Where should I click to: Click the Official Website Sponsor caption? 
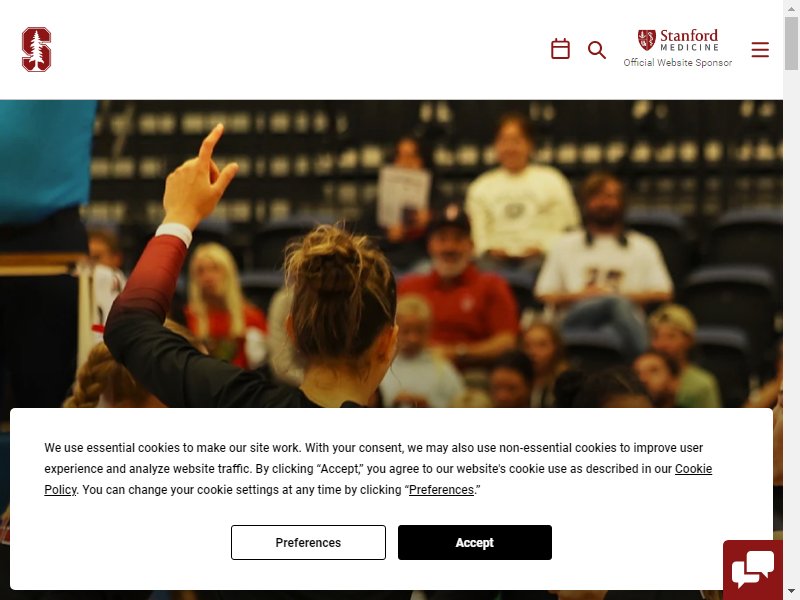pos(678,62)
